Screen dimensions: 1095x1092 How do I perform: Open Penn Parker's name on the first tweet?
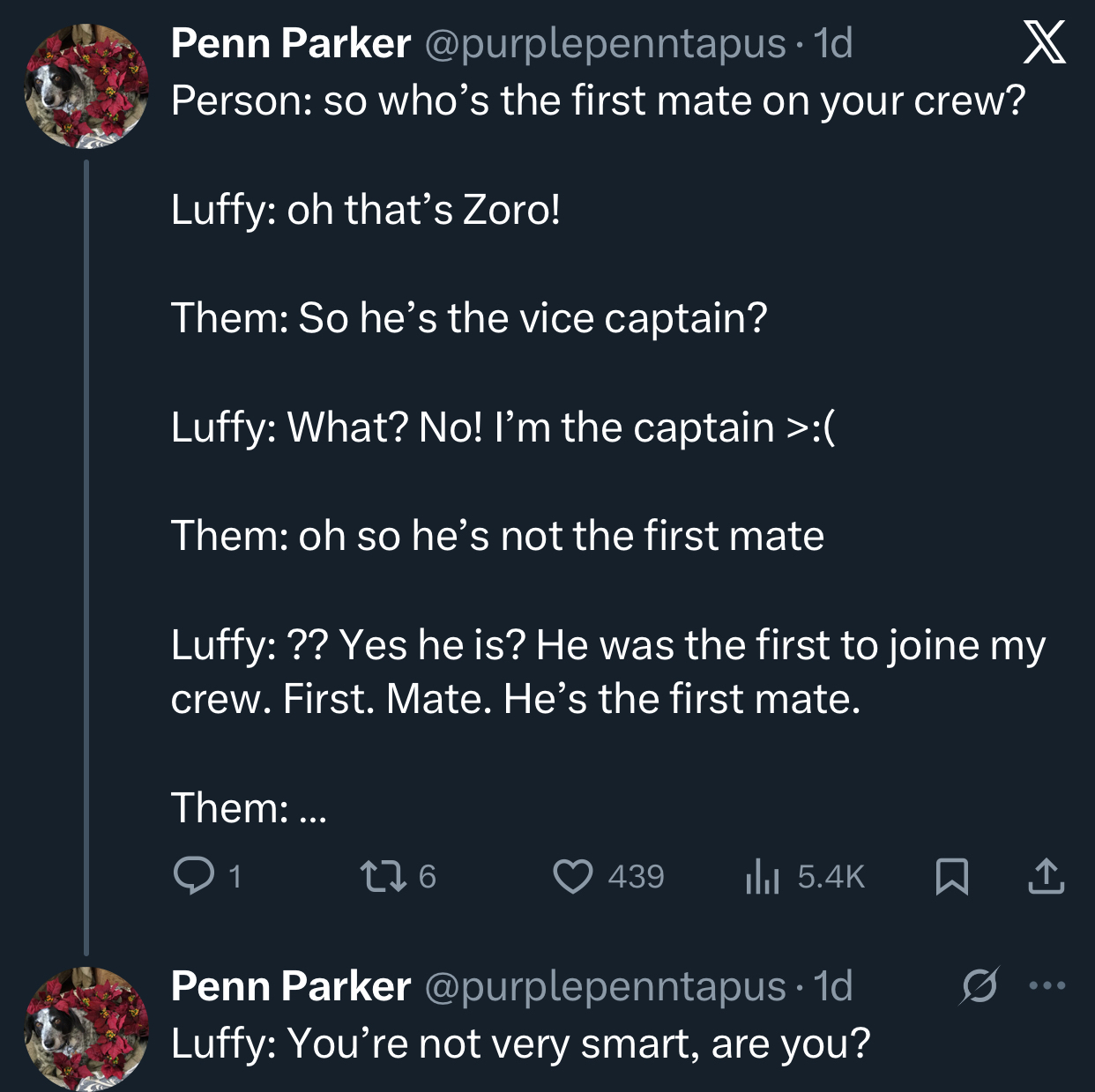click(290, 43)
